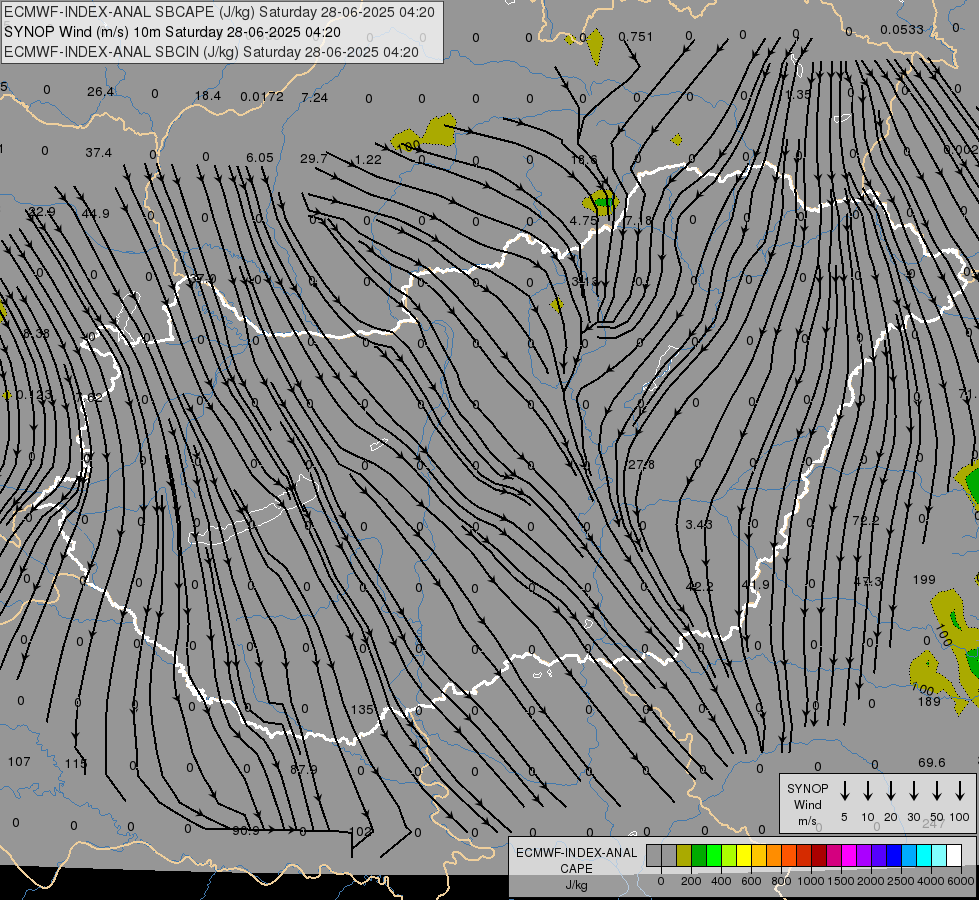Click the 4.75 value on the map
The image size is (979, 900).
pyautogui.click(x=584, y=220)
